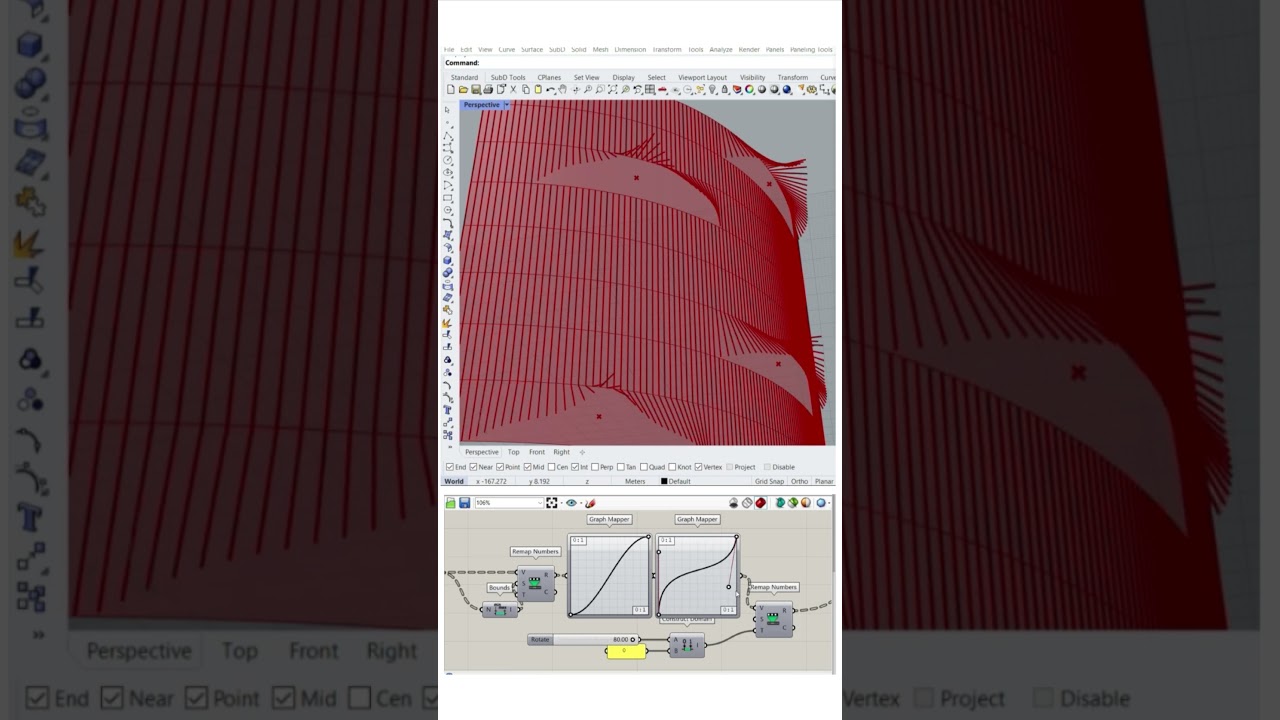Viewport: 1280px width, 720px height.
Task: Toggle the Planar status button
Action: click(824, 481)
